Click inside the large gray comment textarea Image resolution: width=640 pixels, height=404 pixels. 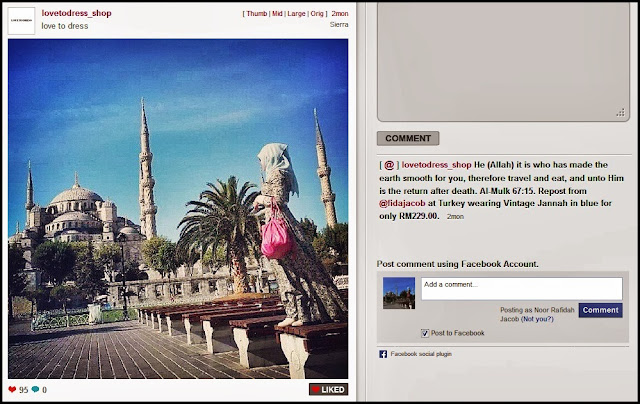coord(503,62)
